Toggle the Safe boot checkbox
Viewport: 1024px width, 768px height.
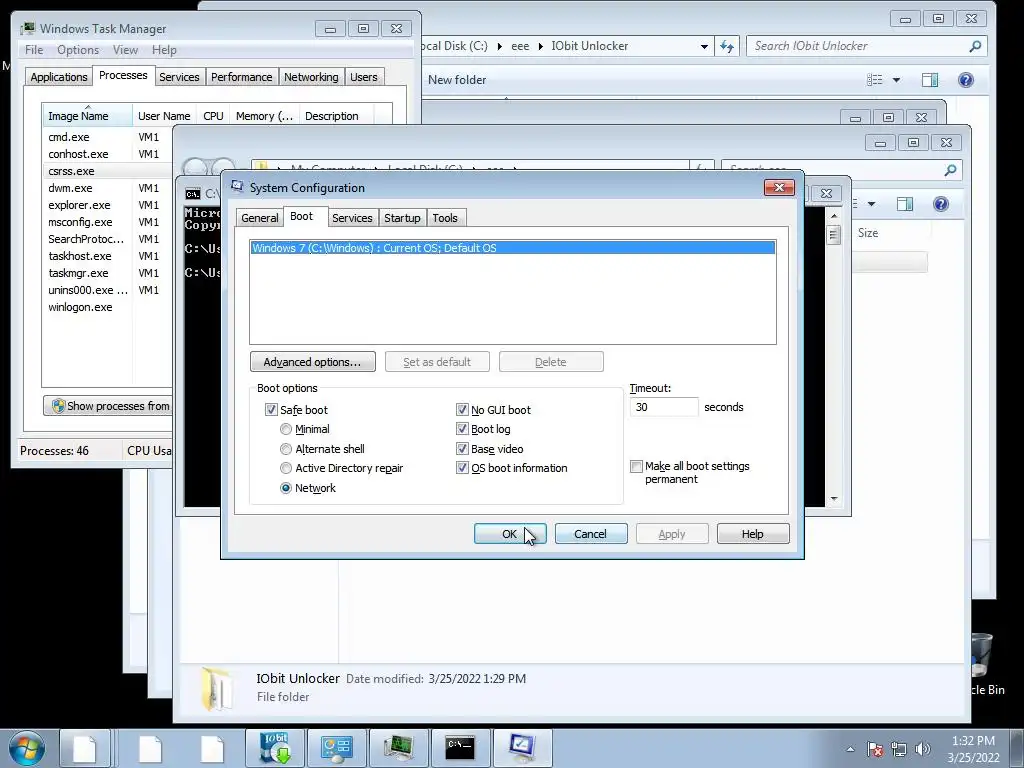270,409
